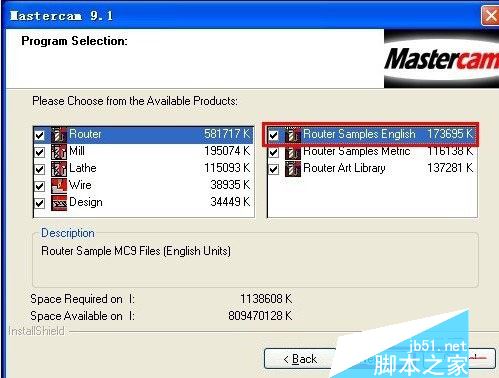Select the Design list row label
499x378 pixels.
[x=86, y=202]
